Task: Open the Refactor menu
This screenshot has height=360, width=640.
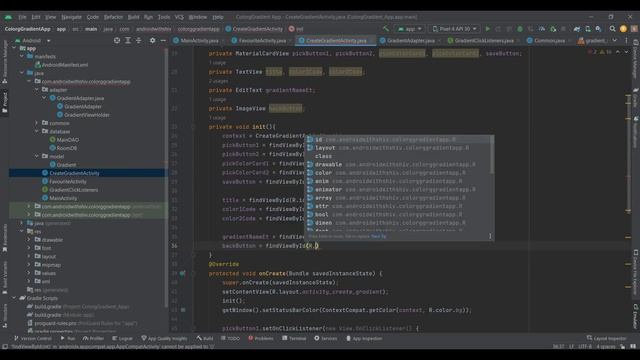Action: point(113,17)
